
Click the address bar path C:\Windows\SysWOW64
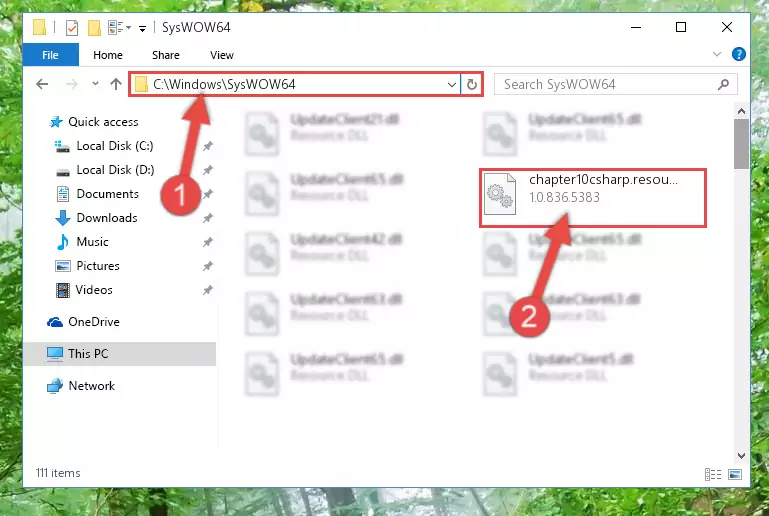click(x=224, y=84)
